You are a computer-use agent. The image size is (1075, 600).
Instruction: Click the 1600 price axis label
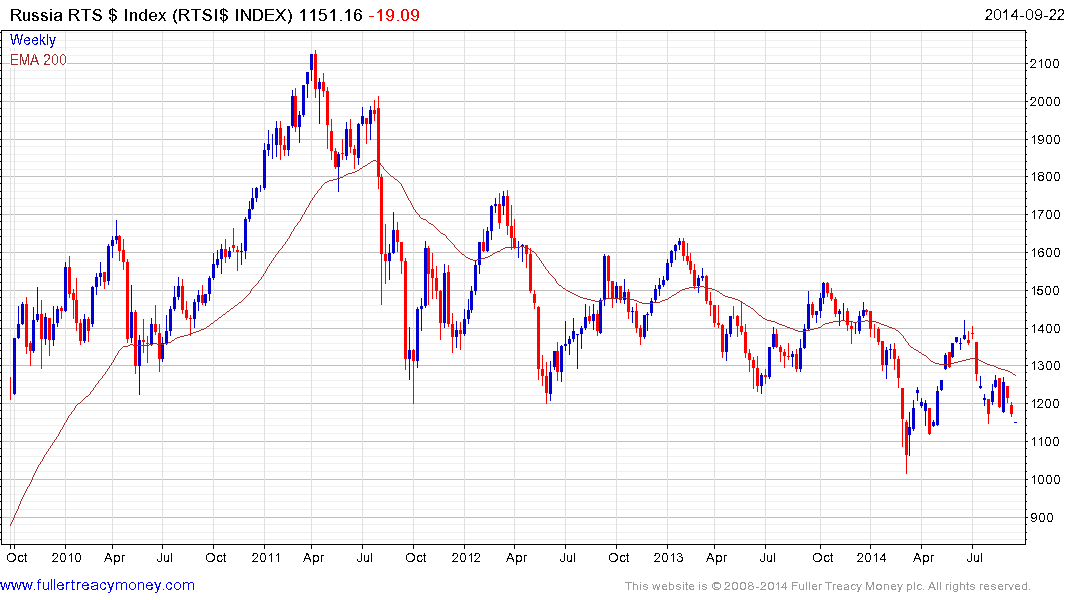(x=1045, y=252)
